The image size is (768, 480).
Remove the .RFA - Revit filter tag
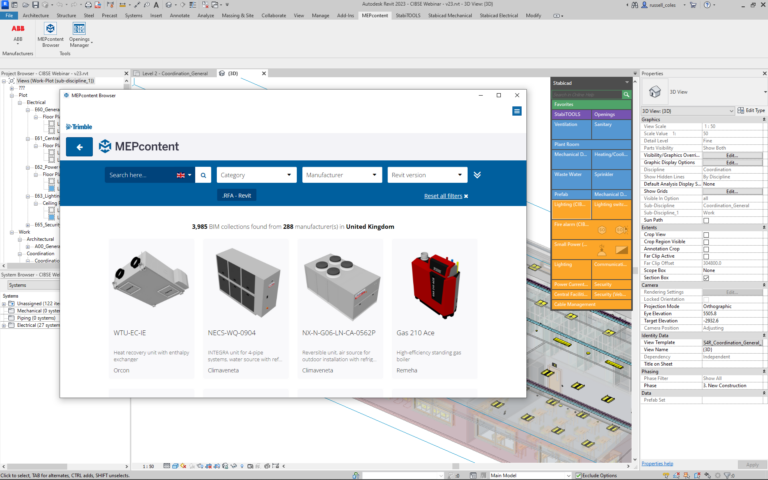point(237,195)
